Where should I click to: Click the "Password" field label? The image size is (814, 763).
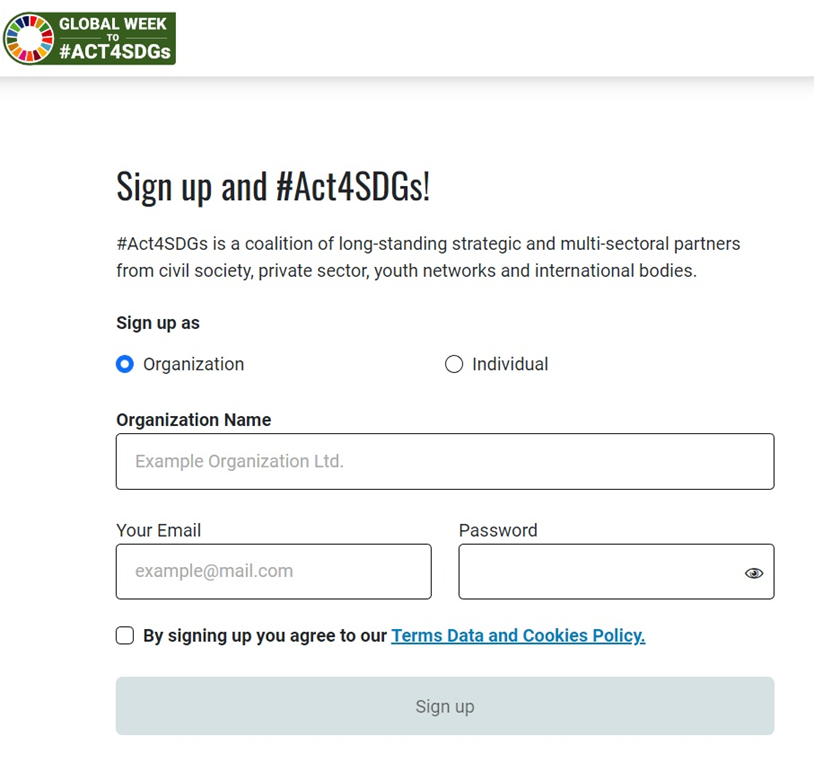pos(498,530)
